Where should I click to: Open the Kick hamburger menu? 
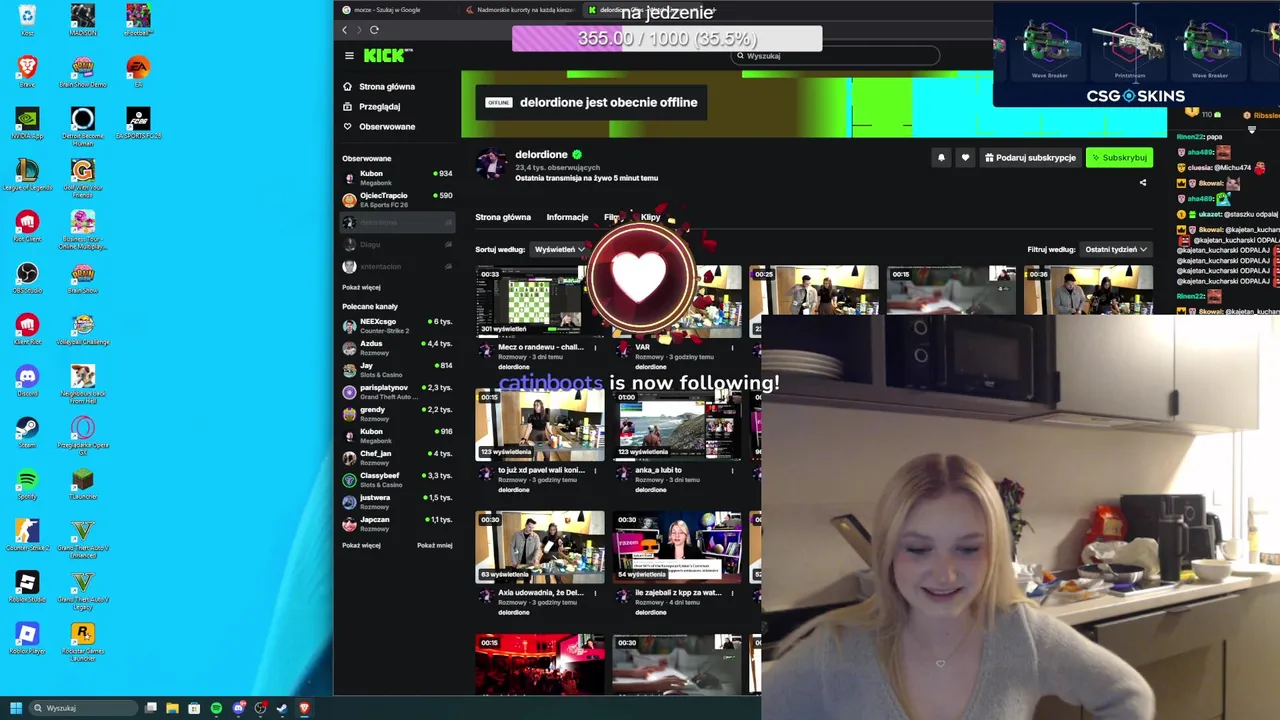[349, 56]
